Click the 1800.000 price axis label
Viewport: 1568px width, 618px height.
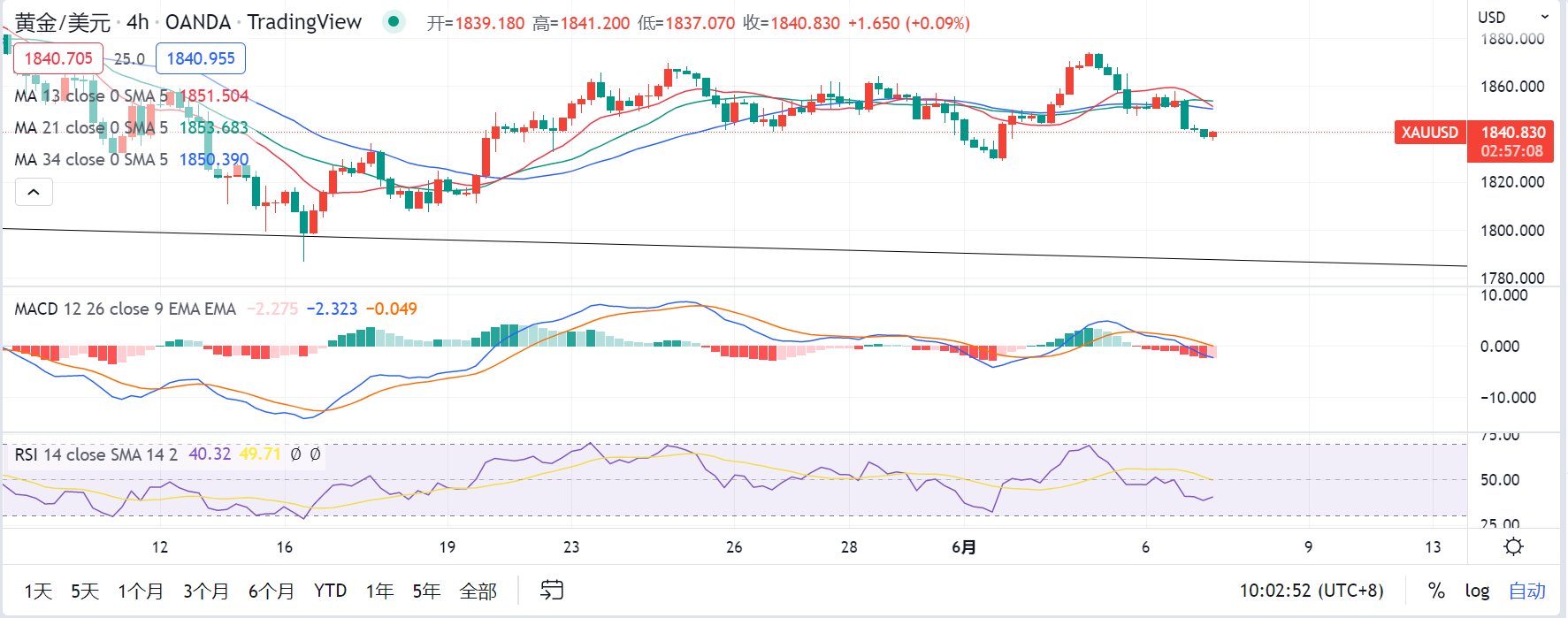[1512, 231]
